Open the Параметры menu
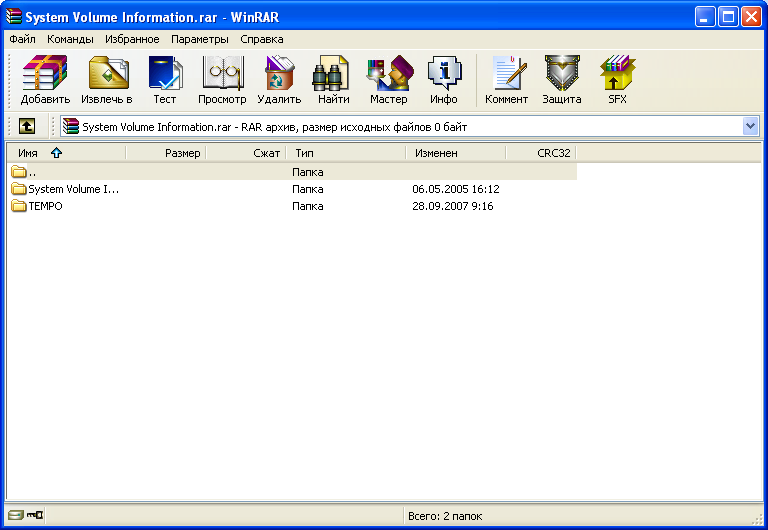Screen dimensions: 768x530 [x=200, y=39]
